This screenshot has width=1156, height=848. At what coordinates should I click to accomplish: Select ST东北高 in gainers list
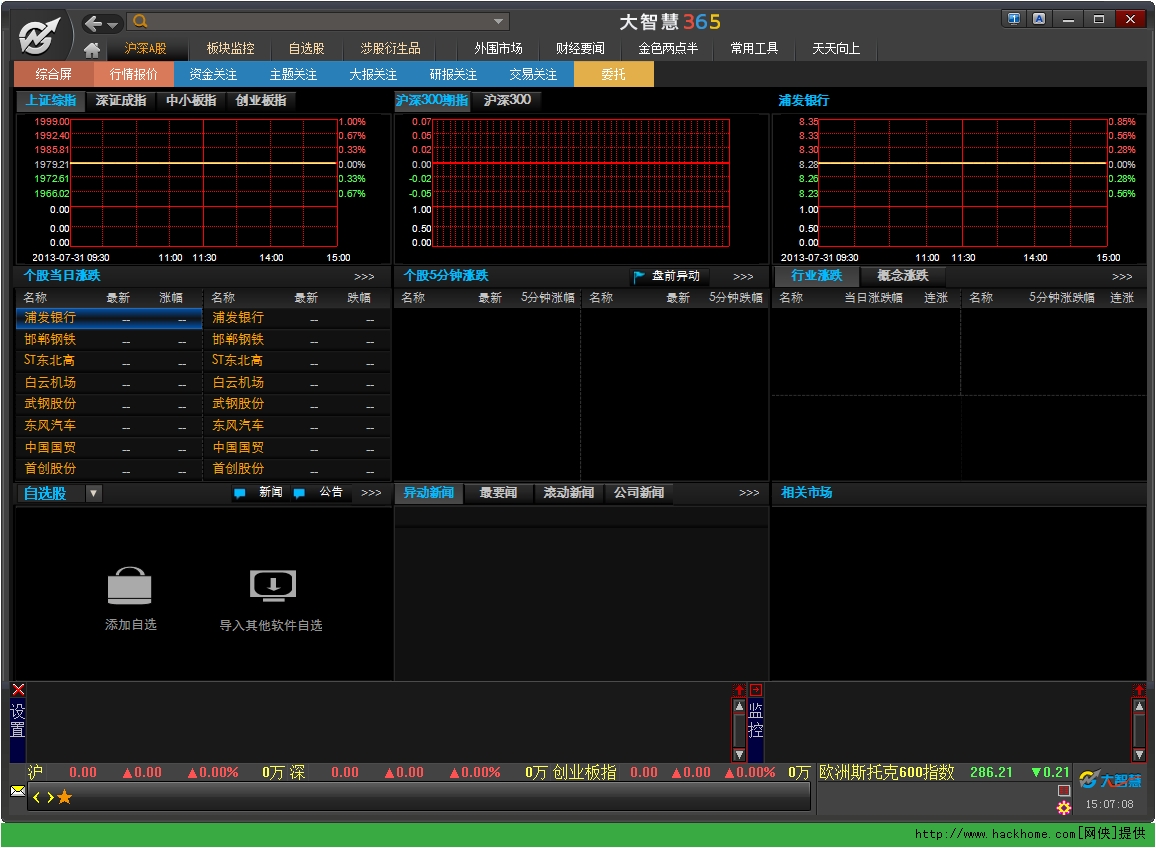coord(109,361)
